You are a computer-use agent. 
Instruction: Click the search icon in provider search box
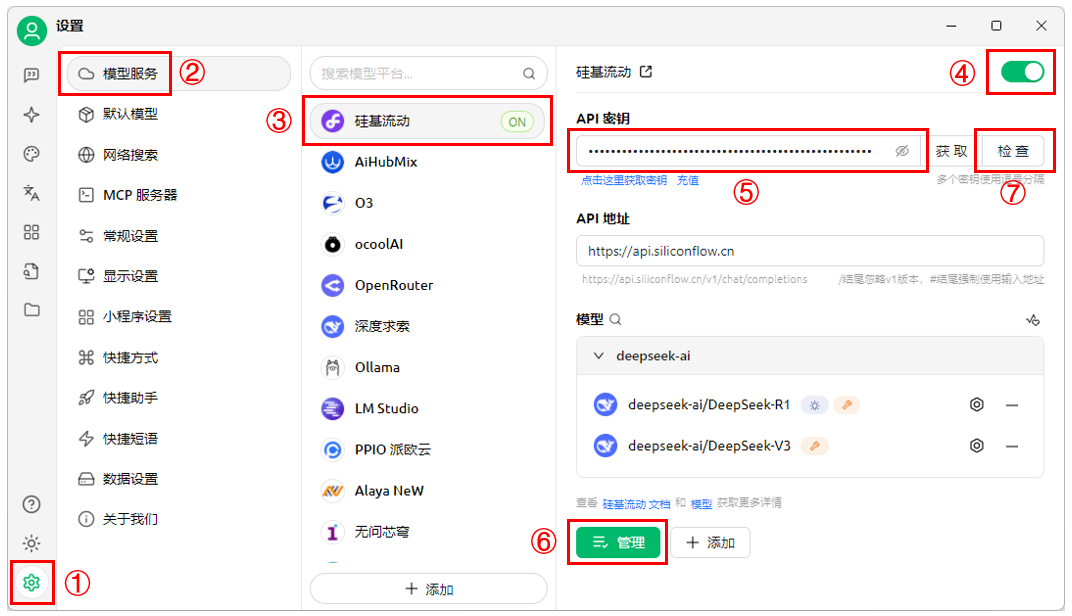(x=529, y=74)
